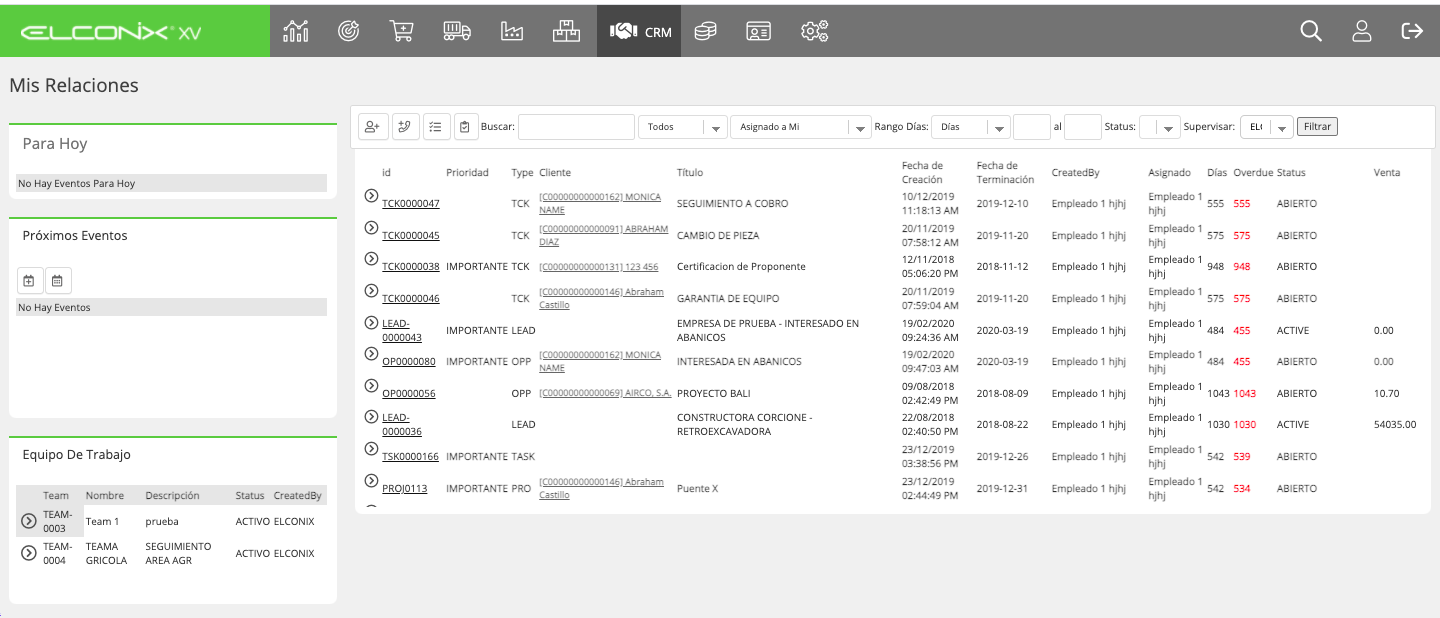Image resolution: width=1440 pixels, height=618 pixels.
Task: Select the CRM tab in top navigation
Action: (640, 31)
